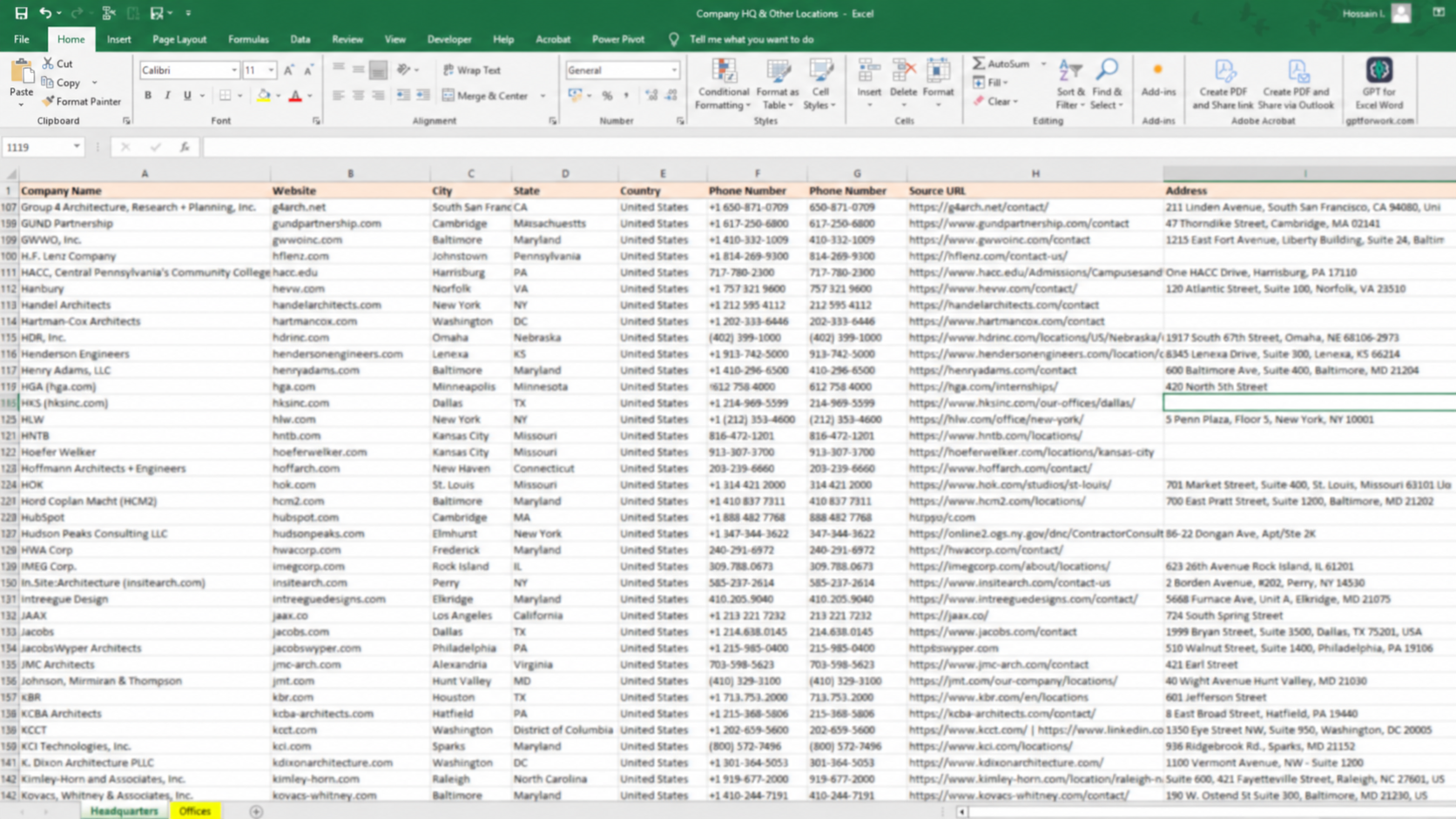The height and width of the screenshot is (819, 1456).
Task: Click the comma style icon
Action: pos(626,96)
